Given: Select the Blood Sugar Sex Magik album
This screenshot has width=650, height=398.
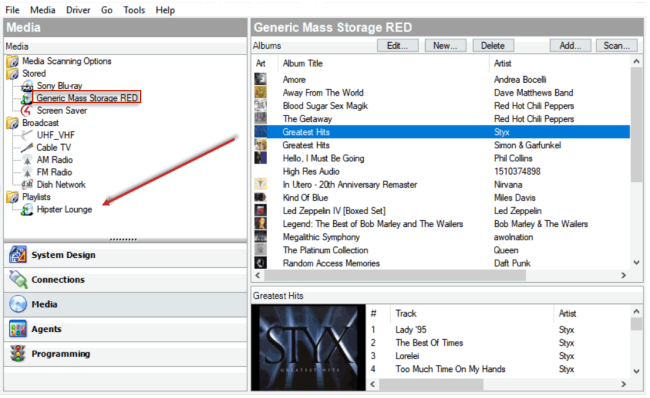Looking at the screenshot, I should [x=442, y=106].
